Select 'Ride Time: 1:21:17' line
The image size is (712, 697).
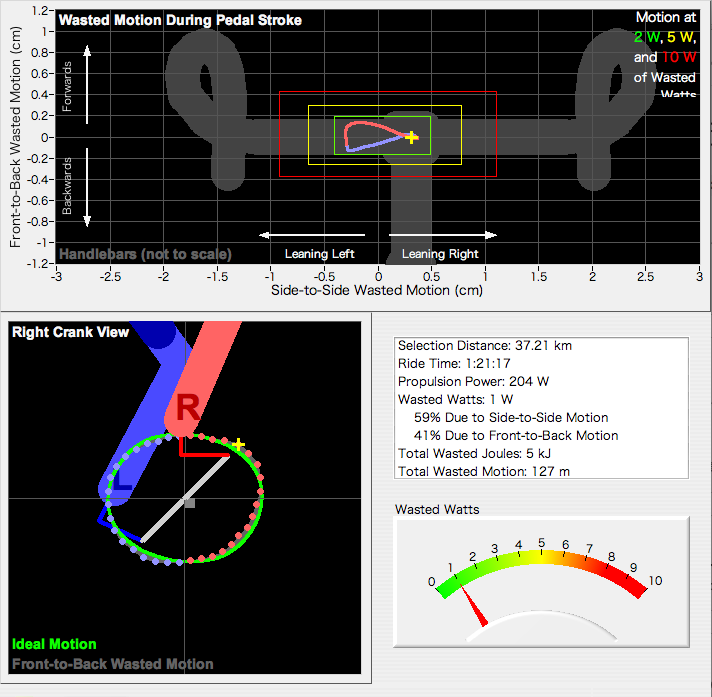pyautogui.click(x=454, y=363)
